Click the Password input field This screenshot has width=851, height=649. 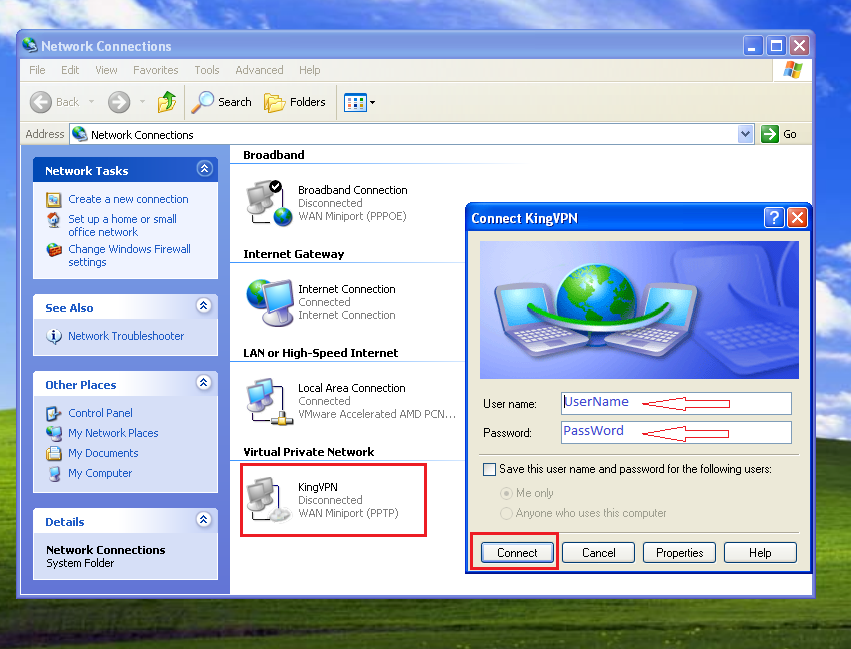[676, 432]
